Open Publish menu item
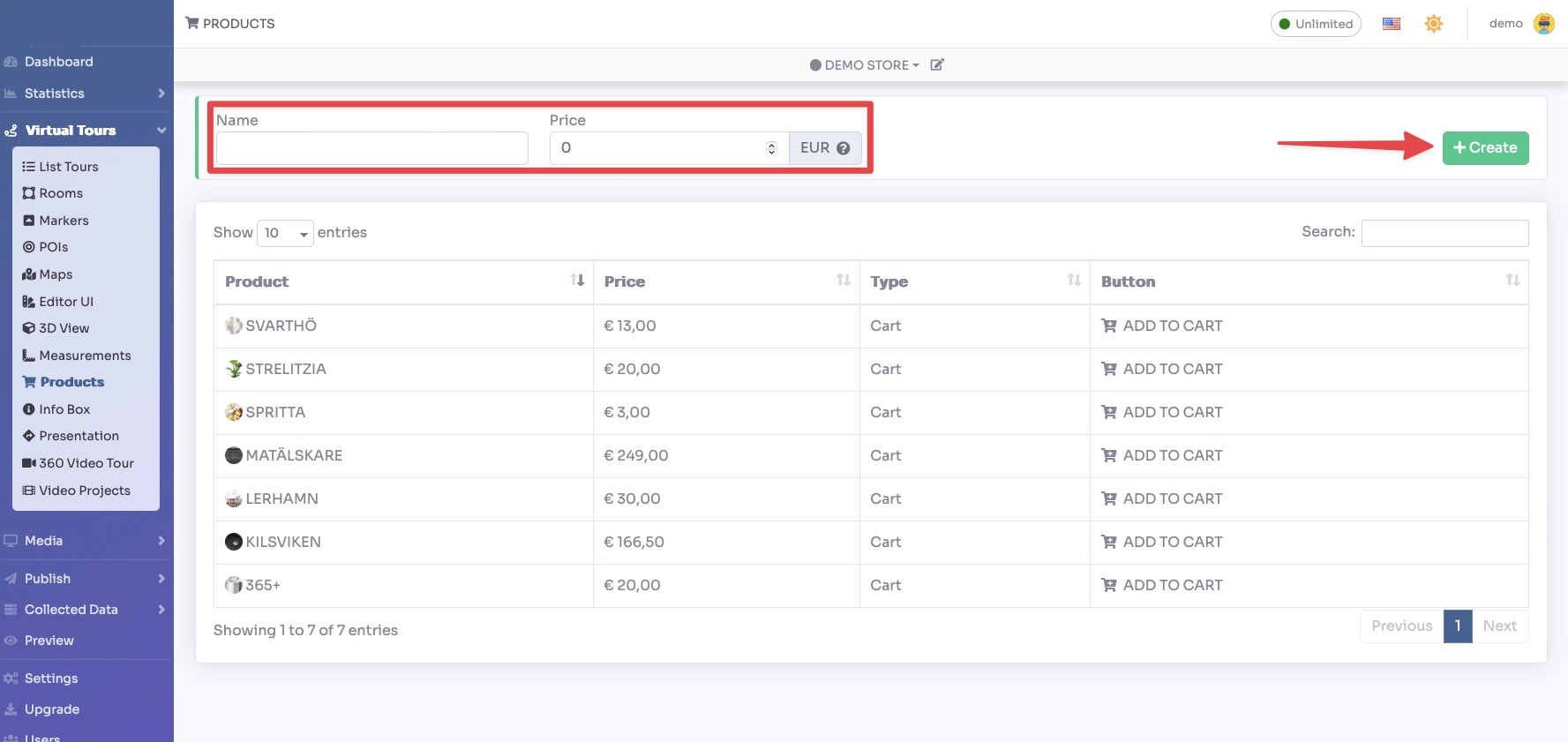 tap(47, 579)
